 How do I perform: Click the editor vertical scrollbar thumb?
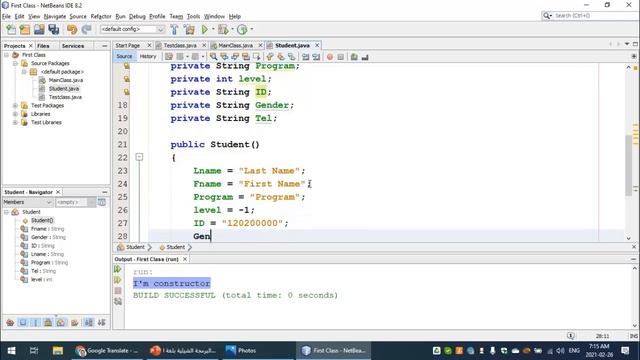(x=629, y=165)
